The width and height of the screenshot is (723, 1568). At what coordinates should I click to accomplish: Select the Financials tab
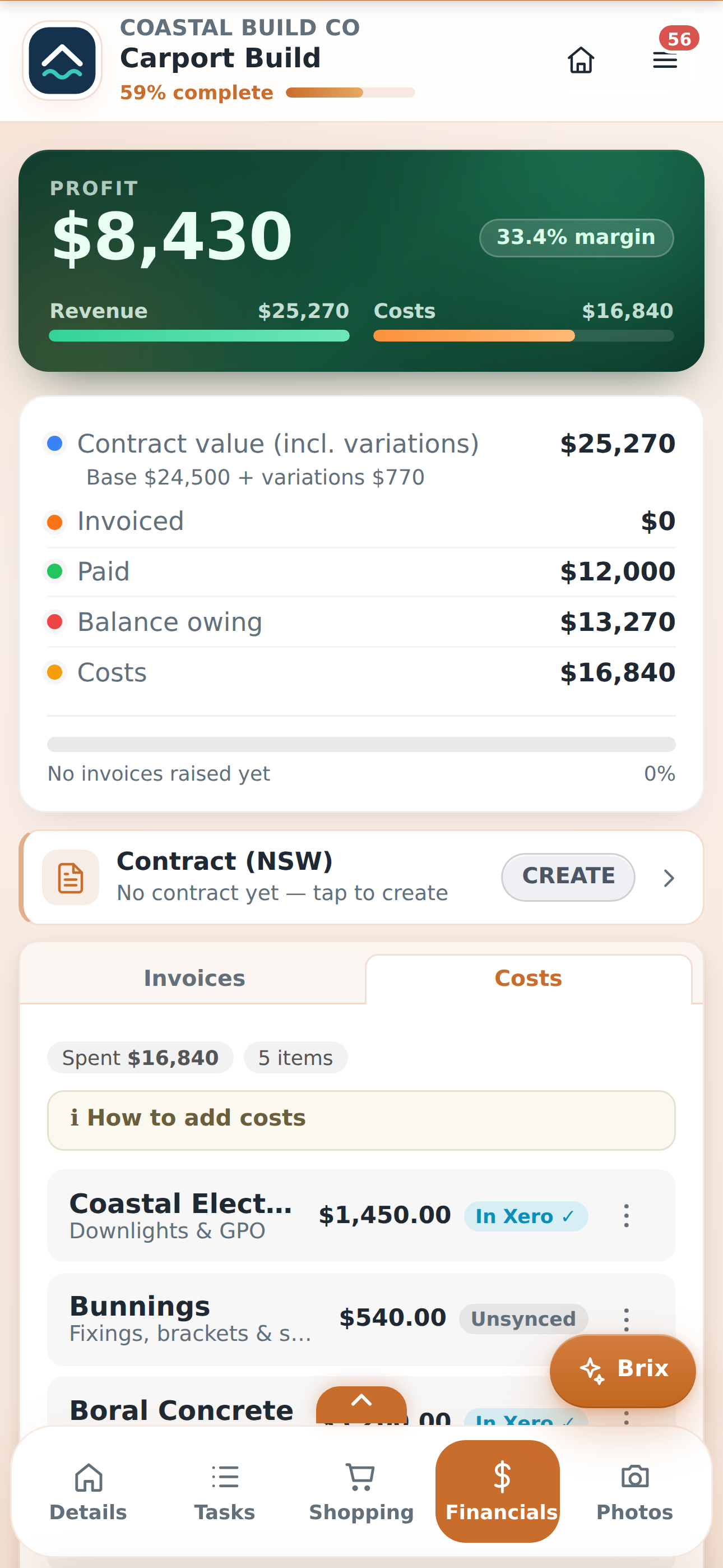click(498, 1491)
